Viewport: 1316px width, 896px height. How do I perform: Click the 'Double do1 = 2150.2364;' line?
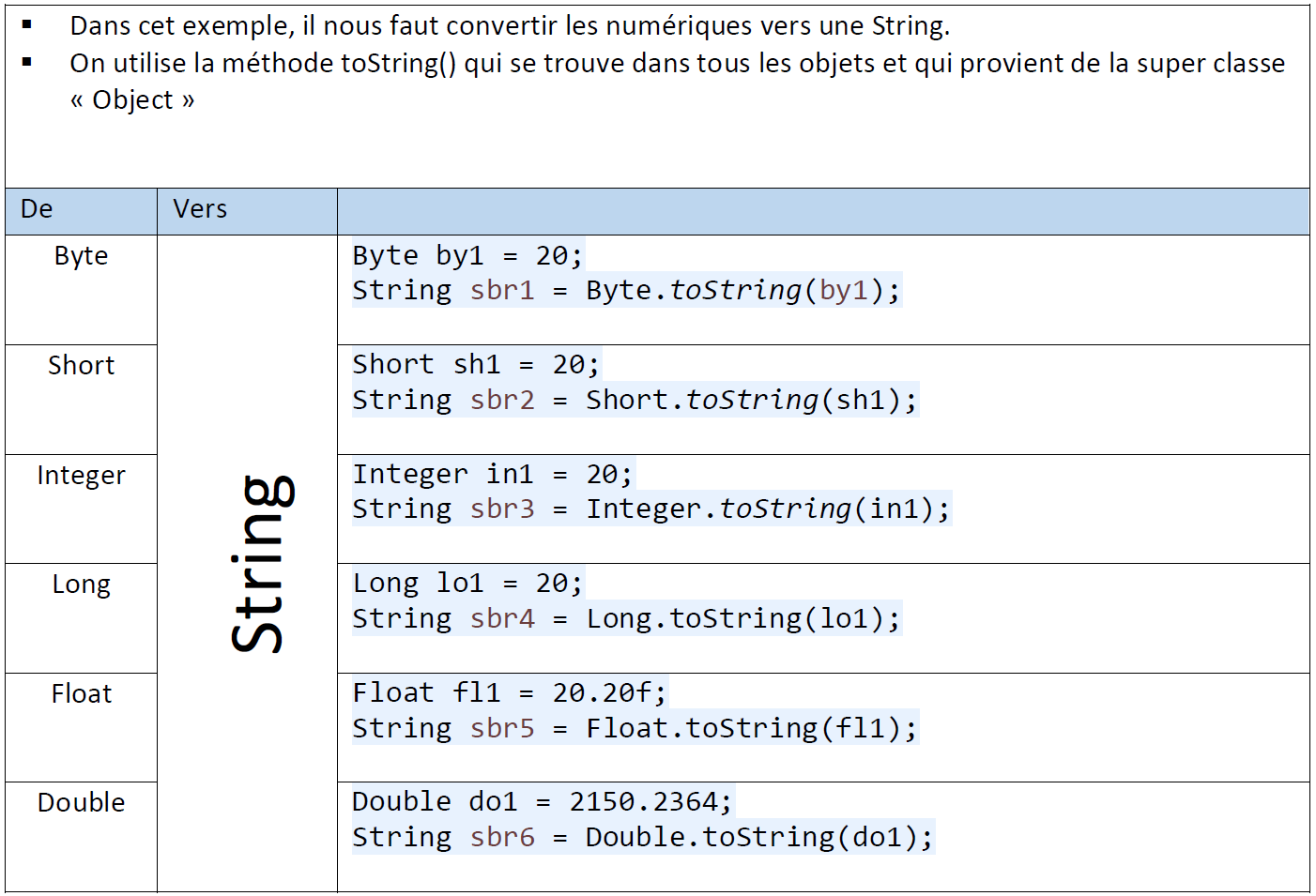(542, 802)
